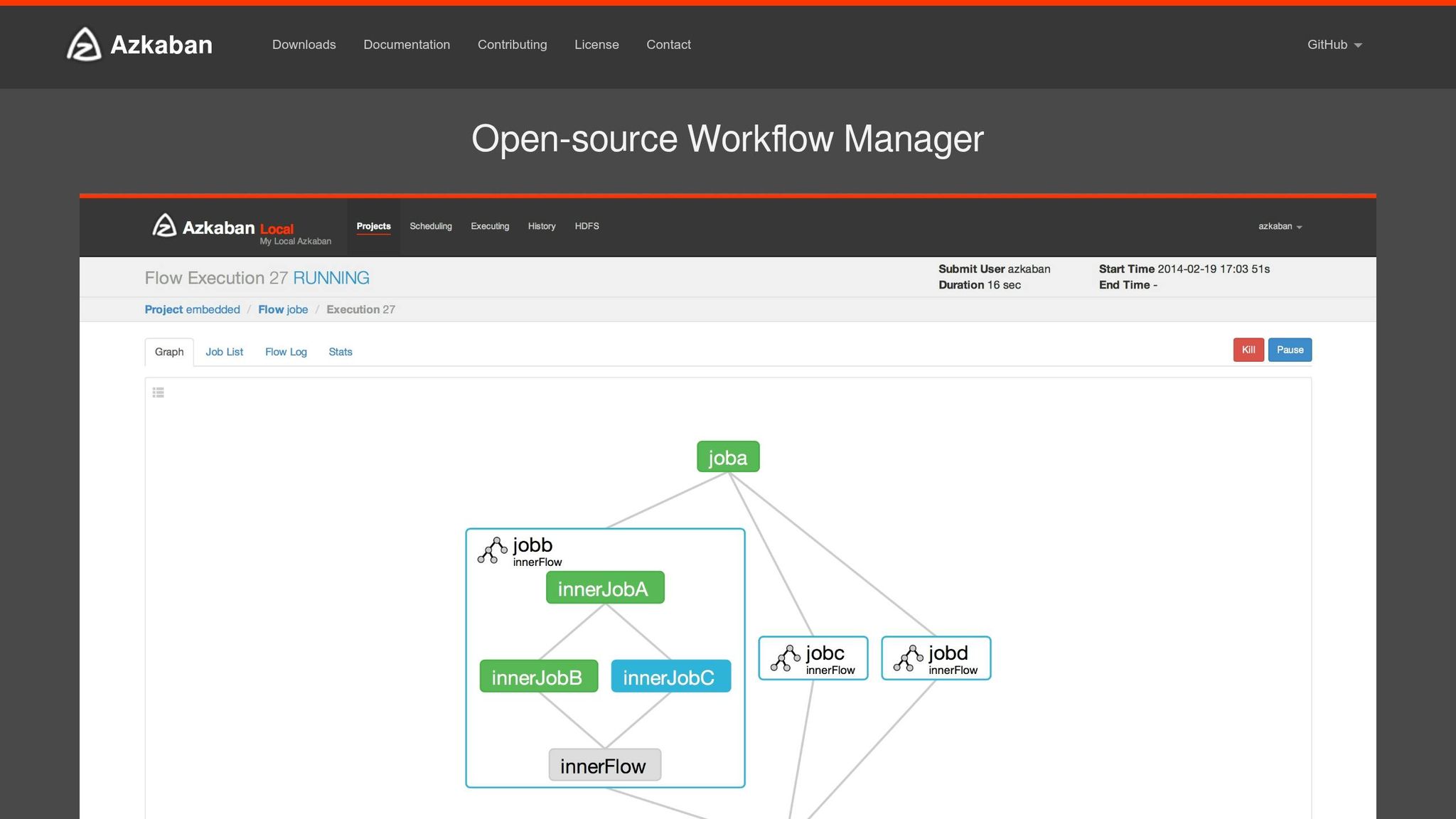Switch to the Graph tab
Viewport: 1456px width, 819px height.
click(169, 352)
